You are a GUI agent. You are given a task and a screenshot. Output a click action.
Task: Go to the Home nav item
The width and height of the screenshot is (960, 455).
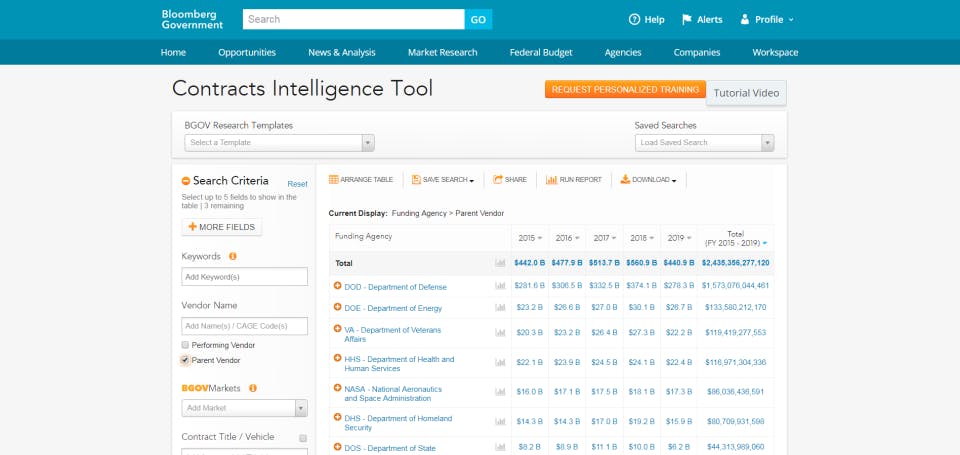click(173, 53)
